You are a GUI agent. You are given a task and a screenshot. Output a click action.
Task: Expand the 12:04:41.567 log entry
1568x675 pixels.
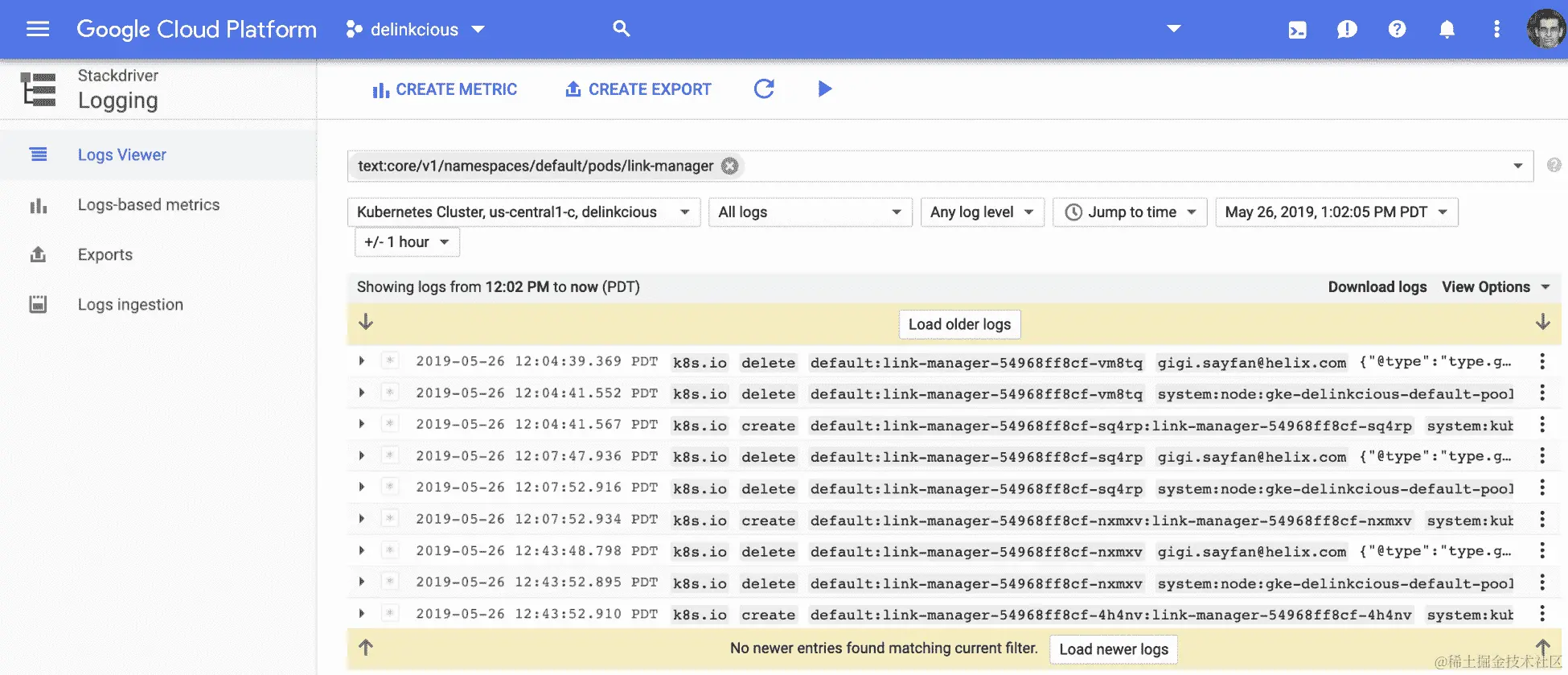pos(362,424)
